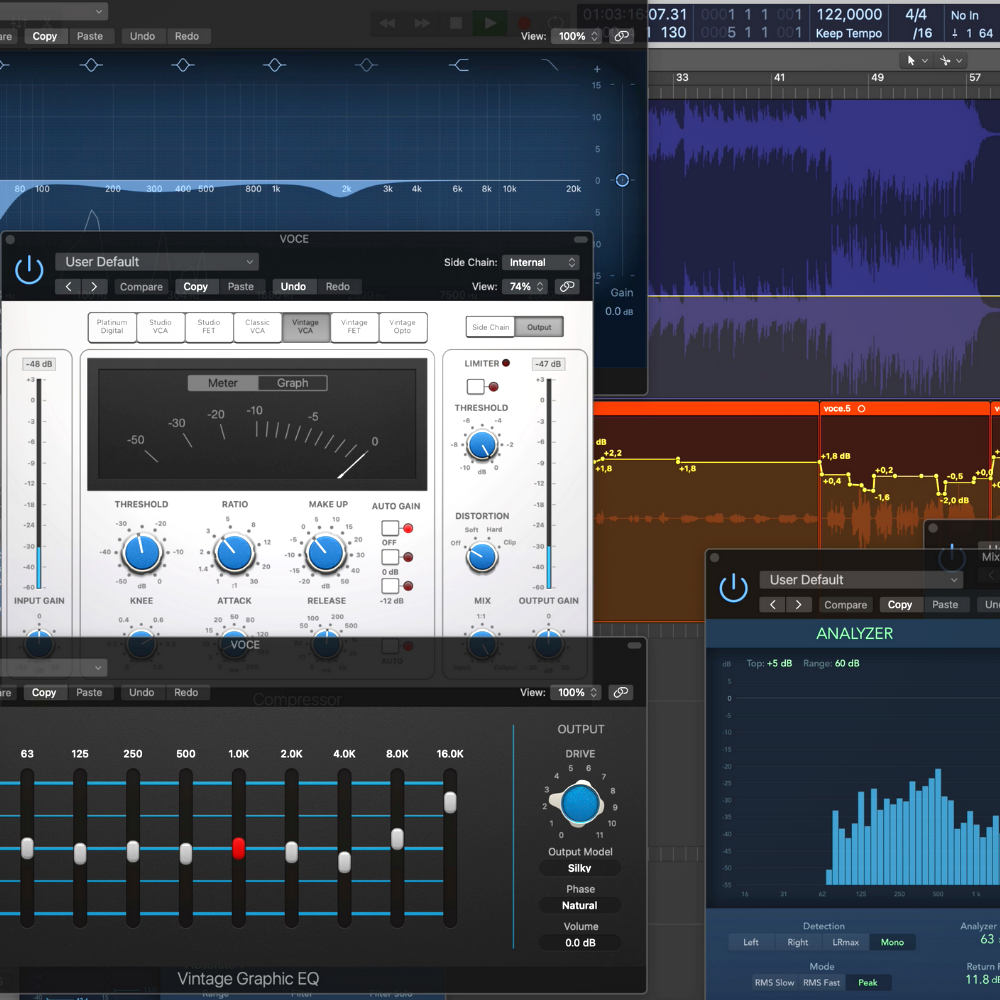Viewport: 1000px width, 1000px height.
Task: Select RMS Fast analyzer mode
Action: (821, 982)
